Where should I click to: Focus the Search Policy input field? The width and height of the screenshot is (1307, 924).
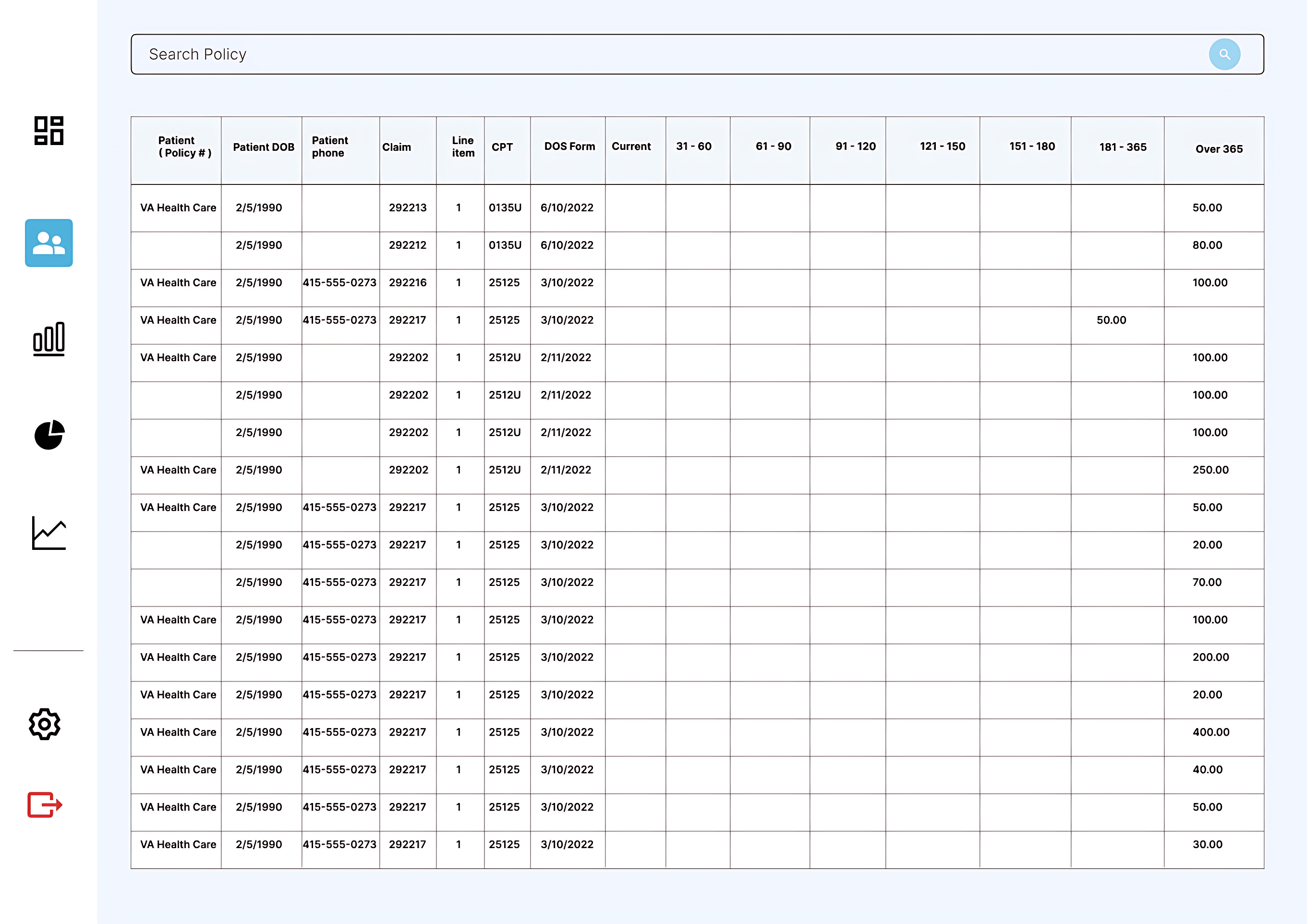click(x=697, y=54)
